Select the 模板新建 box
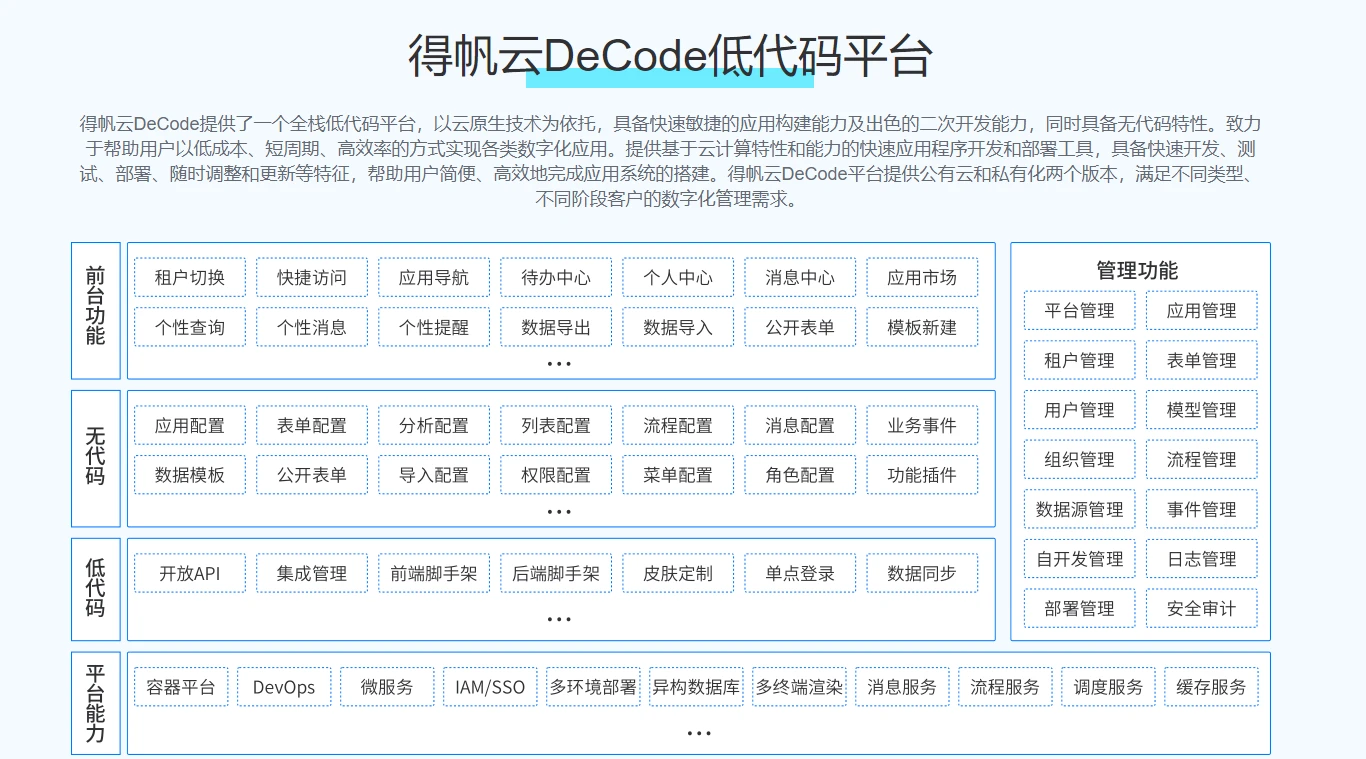This screenshot has height=759, width=1366. coord(922,327)
